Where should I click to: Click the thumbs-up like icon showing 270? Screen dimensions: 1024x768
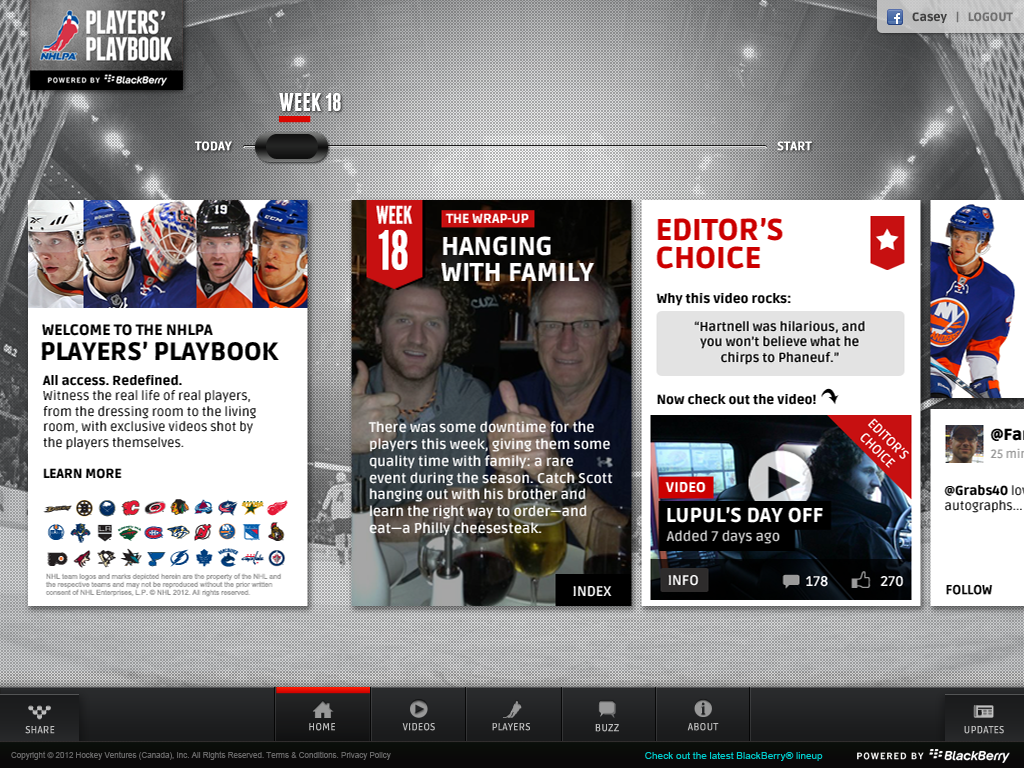pyautogui.click(x=860, y=580)
